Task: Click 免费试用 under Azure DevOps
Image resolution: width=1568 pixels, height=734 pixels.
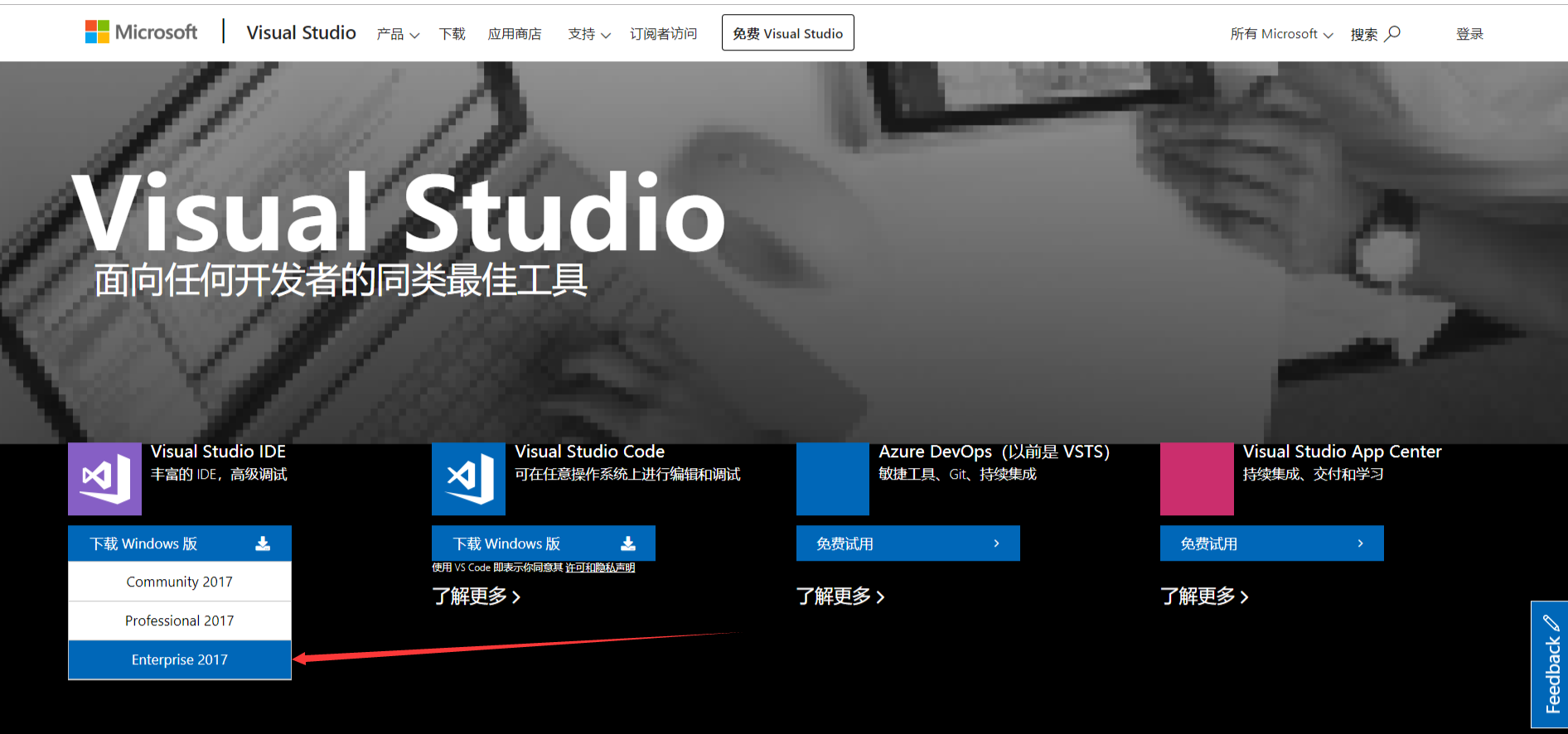Action: pos(908,543)
